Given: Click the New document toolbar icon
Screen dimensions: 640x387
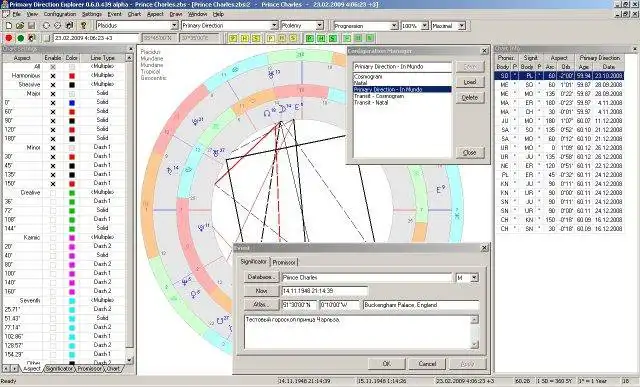Looking at the screenshot, I should (9, 25).
